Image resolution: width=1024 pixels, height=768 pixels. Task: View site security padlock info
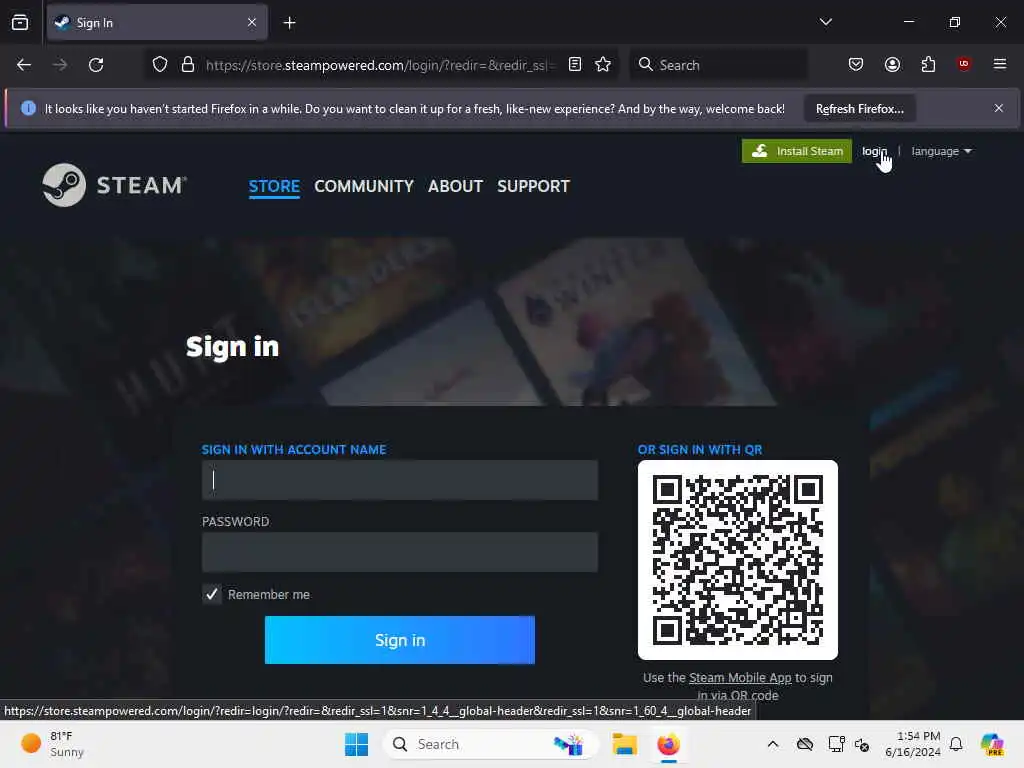pos(188,65)
